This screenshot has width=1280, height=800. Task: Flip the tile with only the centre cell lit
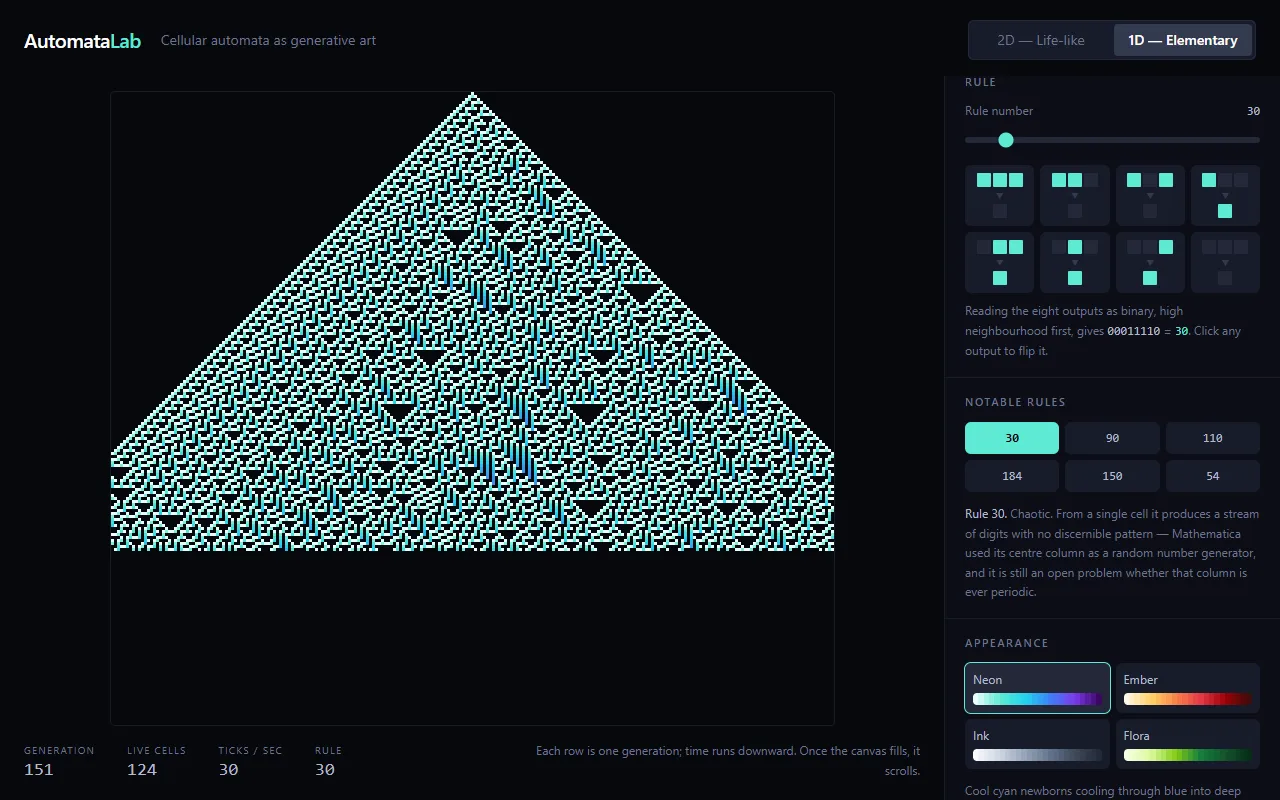(1075, 262)
